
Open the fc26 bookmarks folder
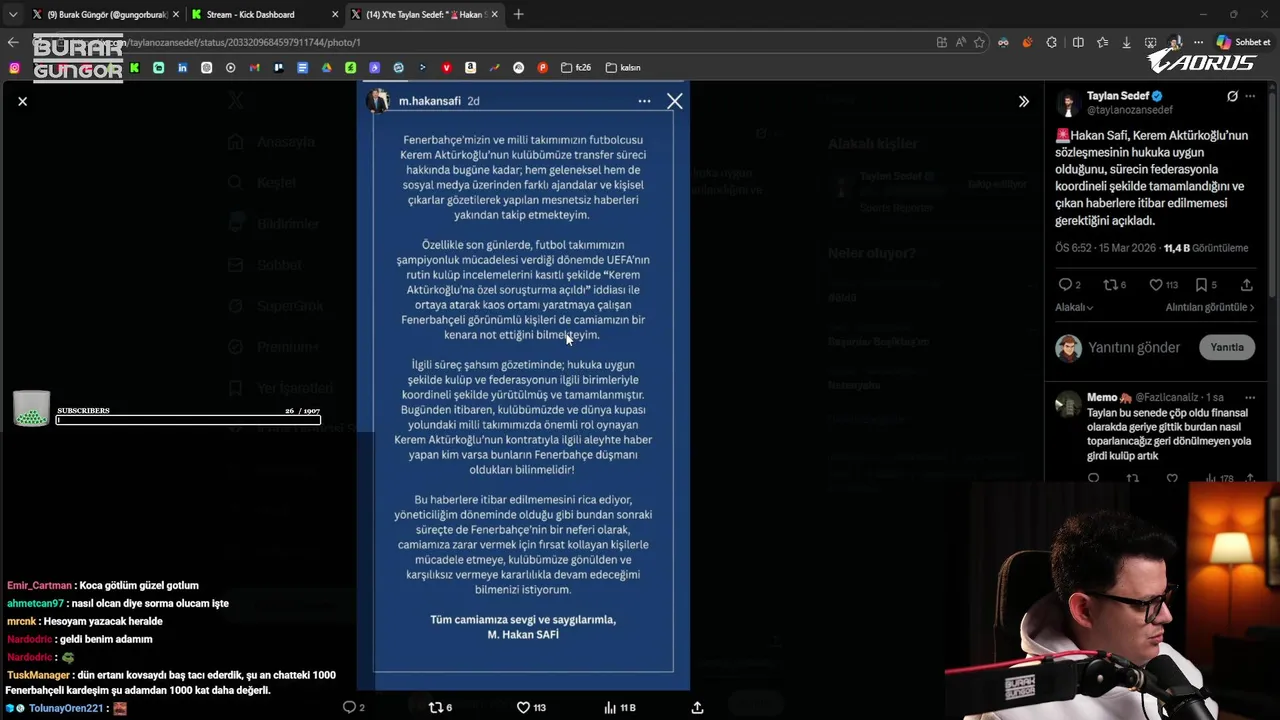576,68
